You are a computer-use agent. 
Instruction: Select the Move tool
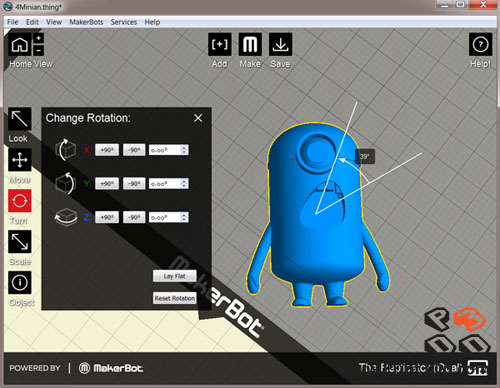pos(20,160)
